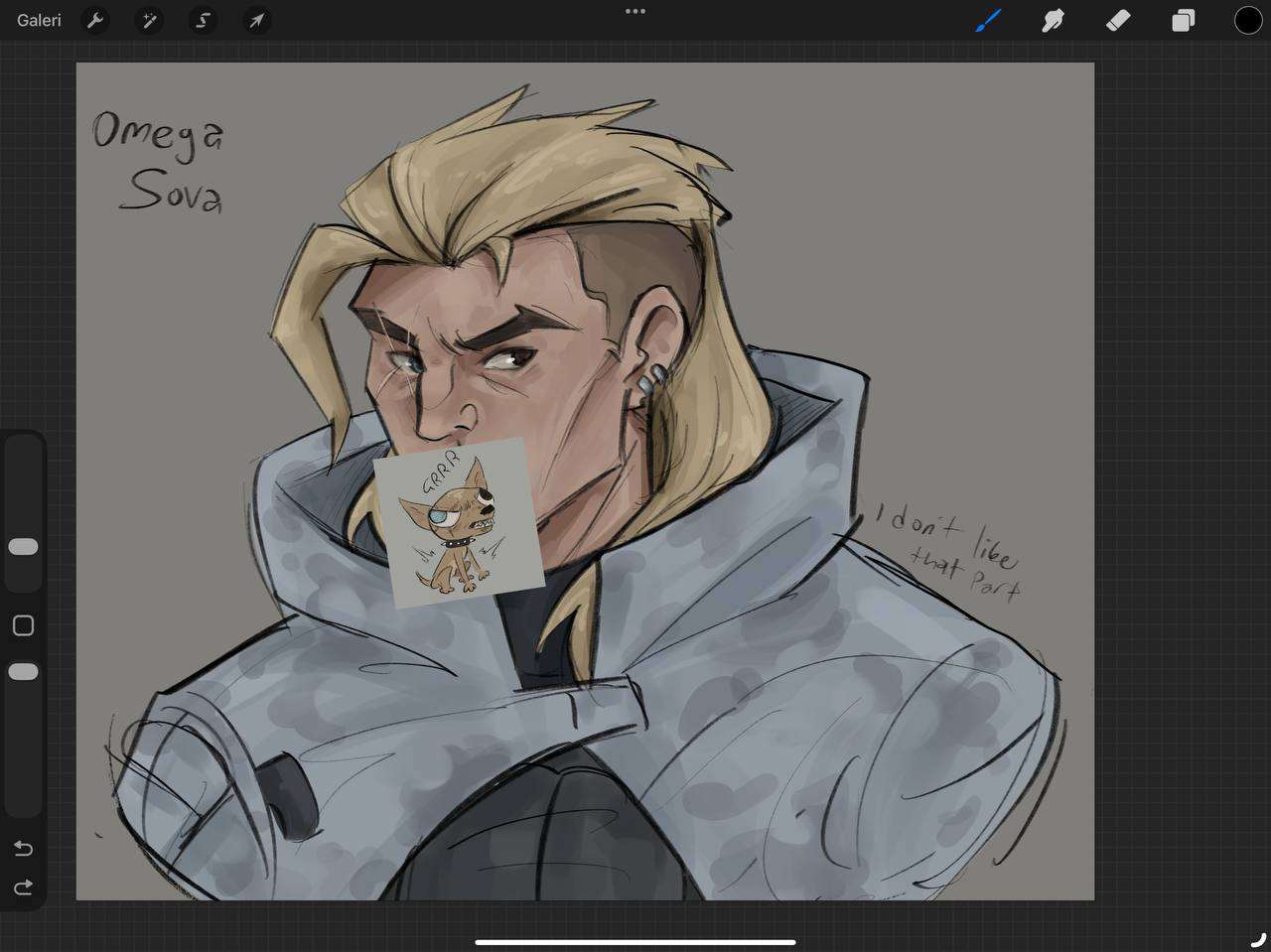The image size is (1271, 952).
Task: Open the Layers panel
Action: tap(1183, 20)
